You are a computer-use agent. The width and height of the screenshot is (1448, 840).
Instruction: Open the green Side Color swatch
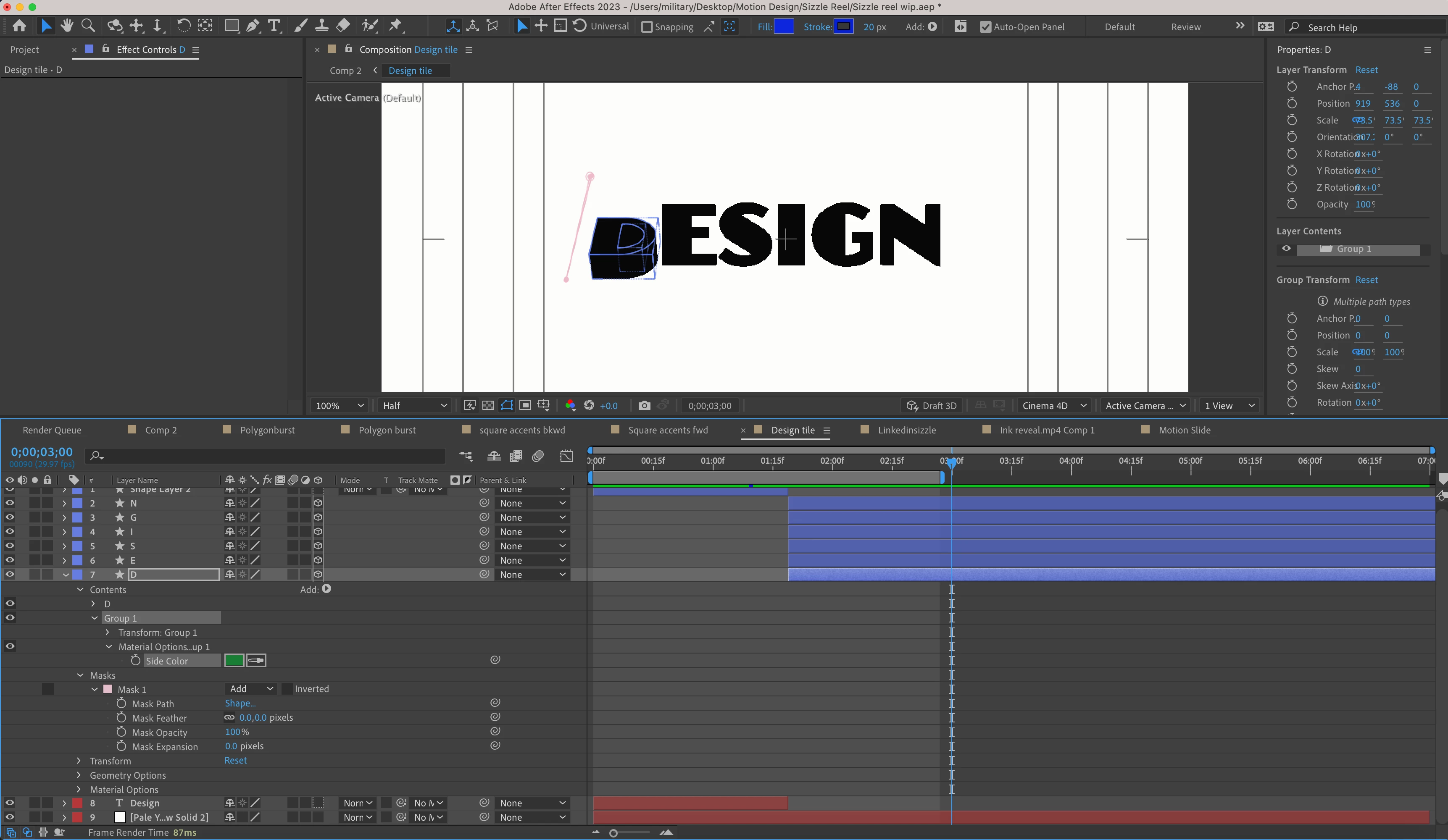pos(234,661)
